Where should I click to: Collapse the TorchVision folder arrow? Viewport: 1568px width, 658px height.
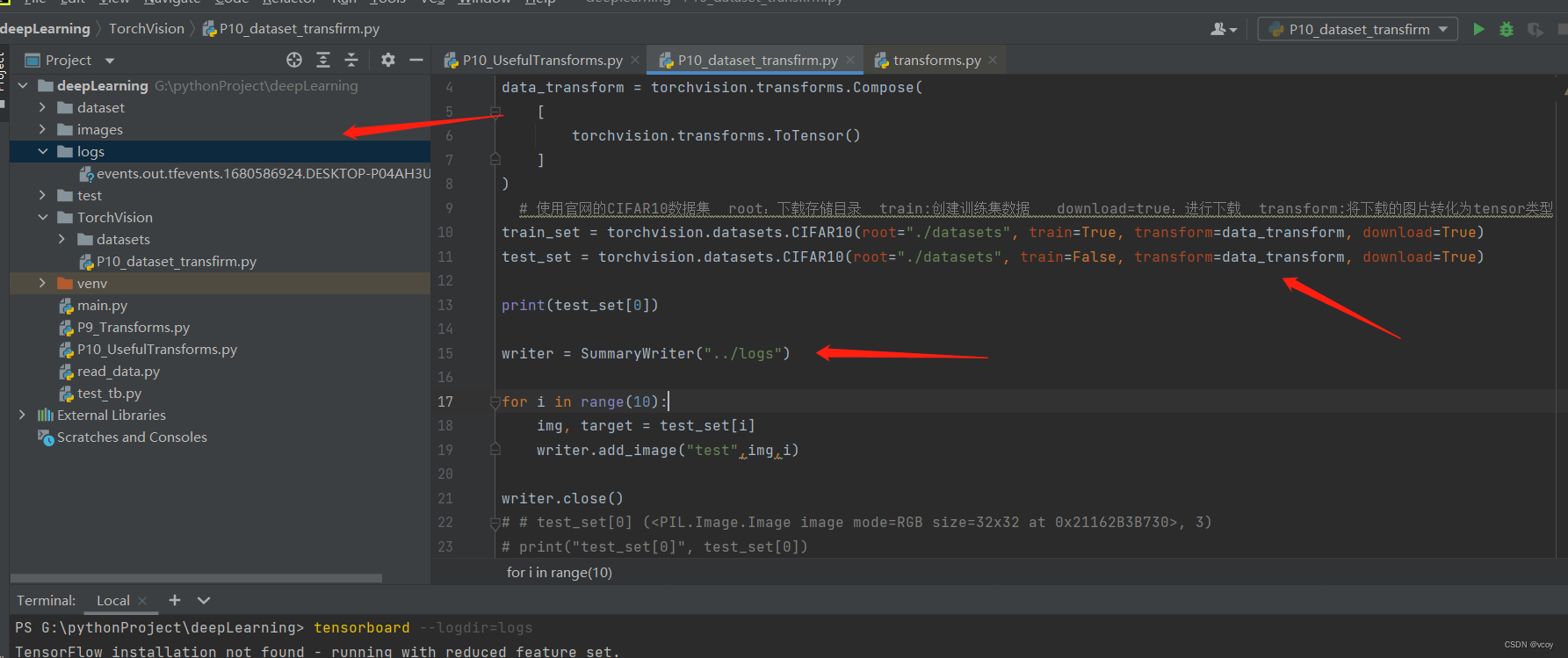point(42,217)
